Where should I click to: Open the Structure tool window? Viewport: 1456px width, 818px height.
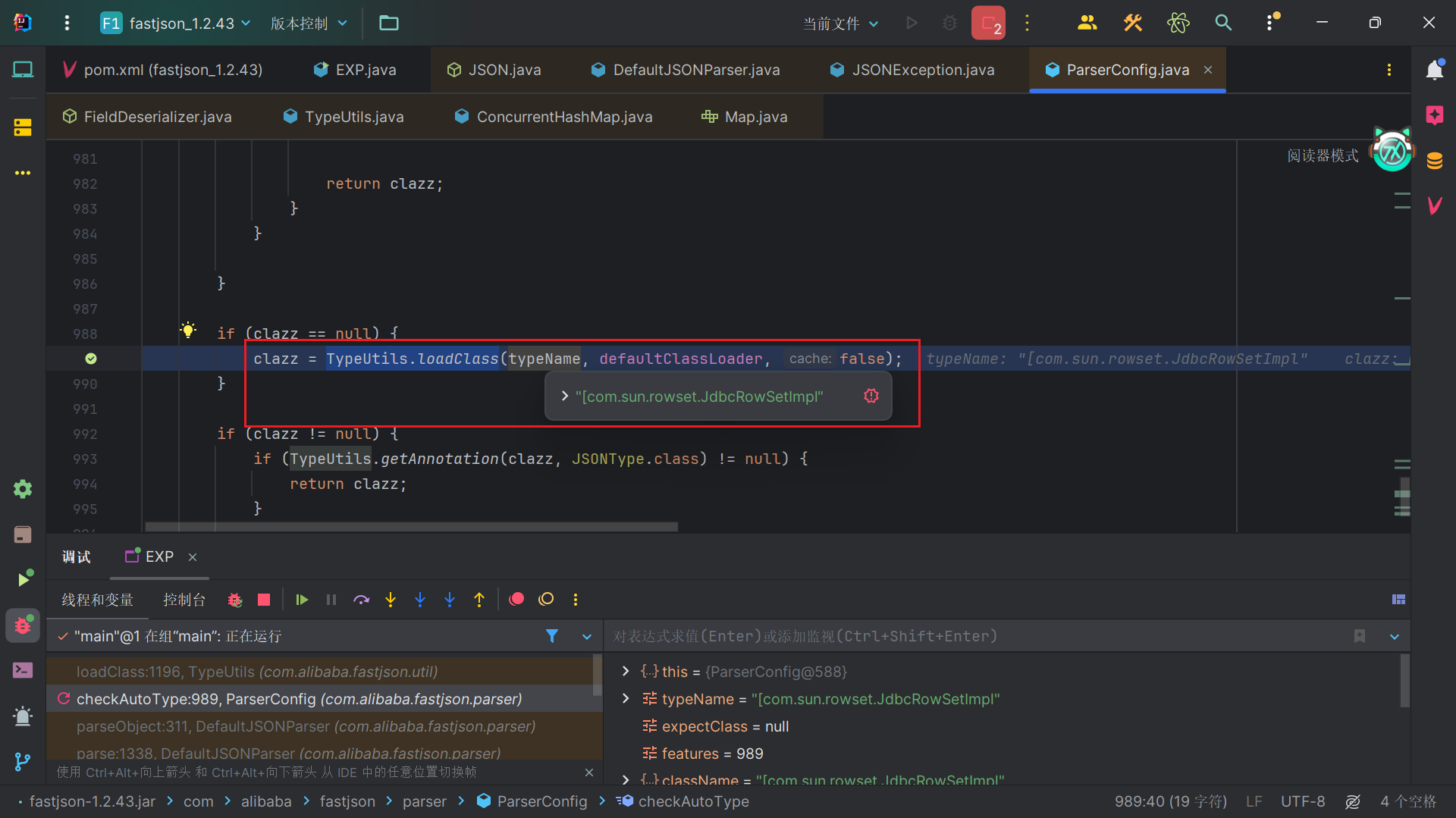click(23, 127)
